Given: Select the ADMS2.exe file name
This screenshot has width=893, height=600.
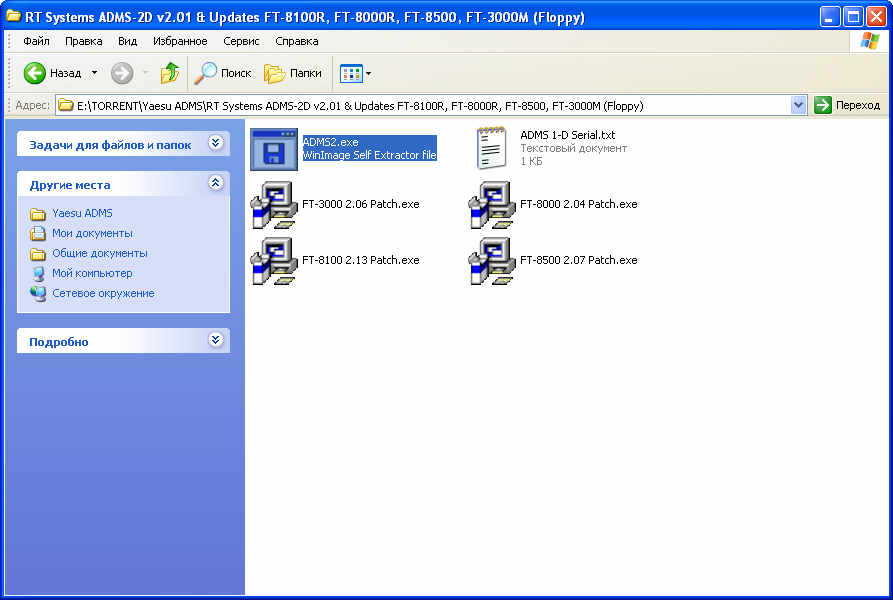Looking at the screenshot, I should [330, 142].
